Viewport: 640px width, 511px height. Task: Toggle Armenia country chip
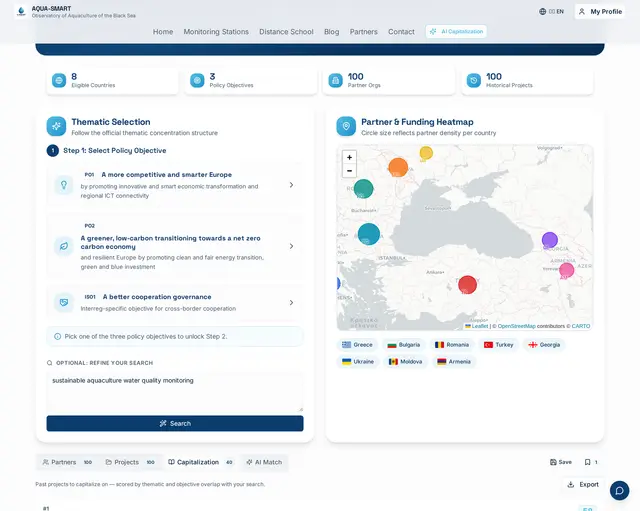[454, 362]
